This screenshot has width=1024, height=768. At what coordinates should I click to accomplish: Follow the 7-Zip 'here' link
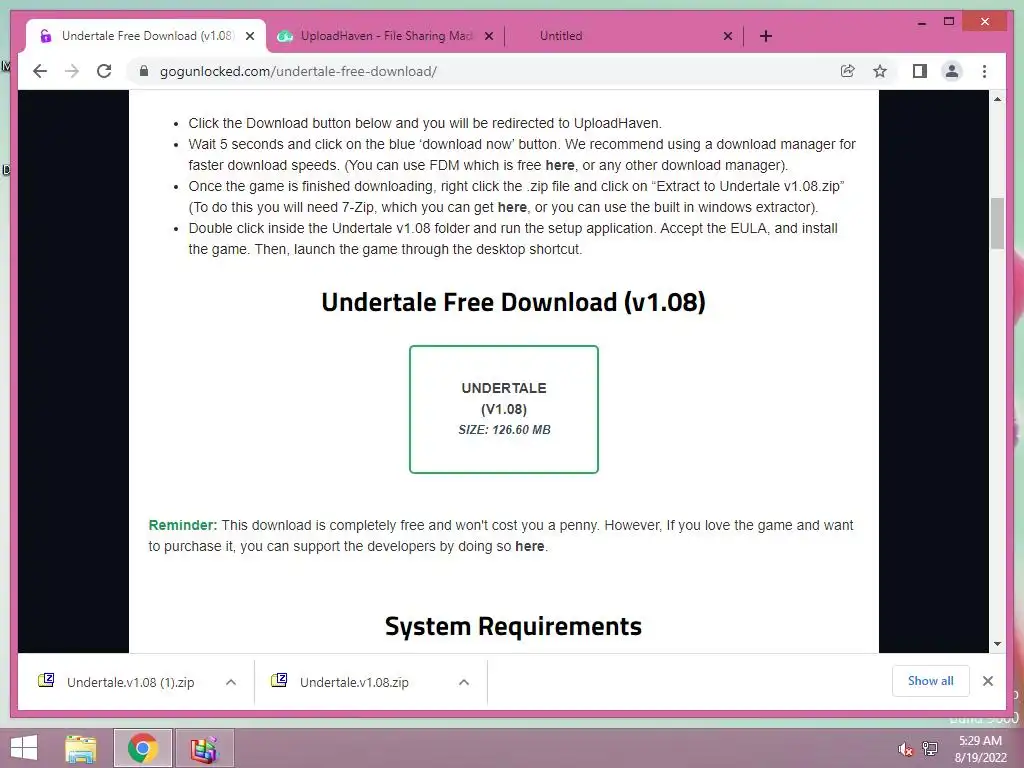pos(512,207)
